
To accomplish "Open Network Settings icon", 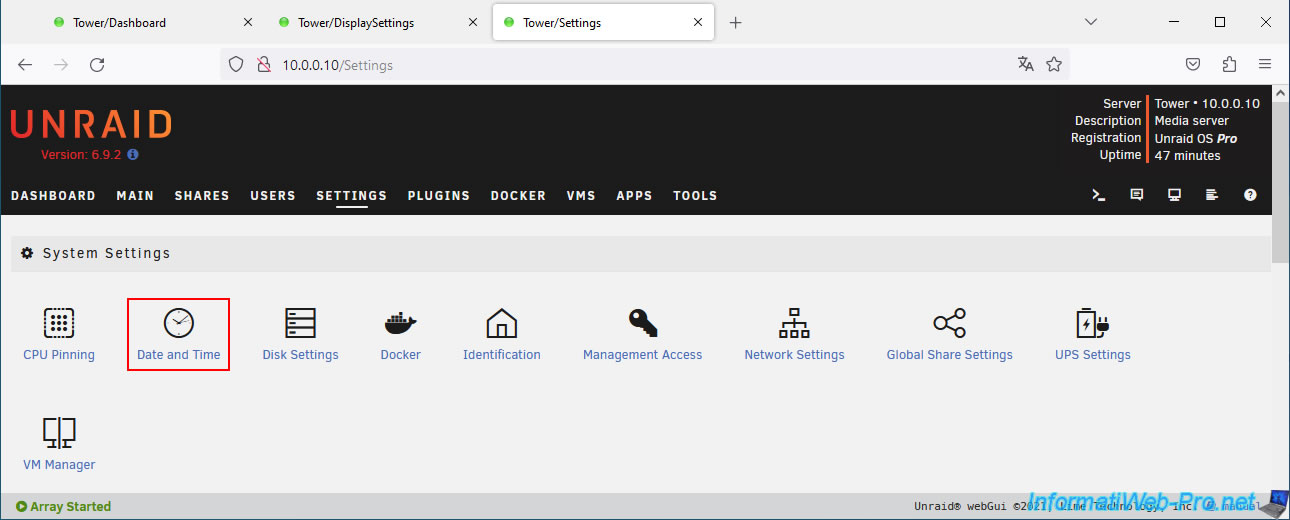I will tap(794, 324).
